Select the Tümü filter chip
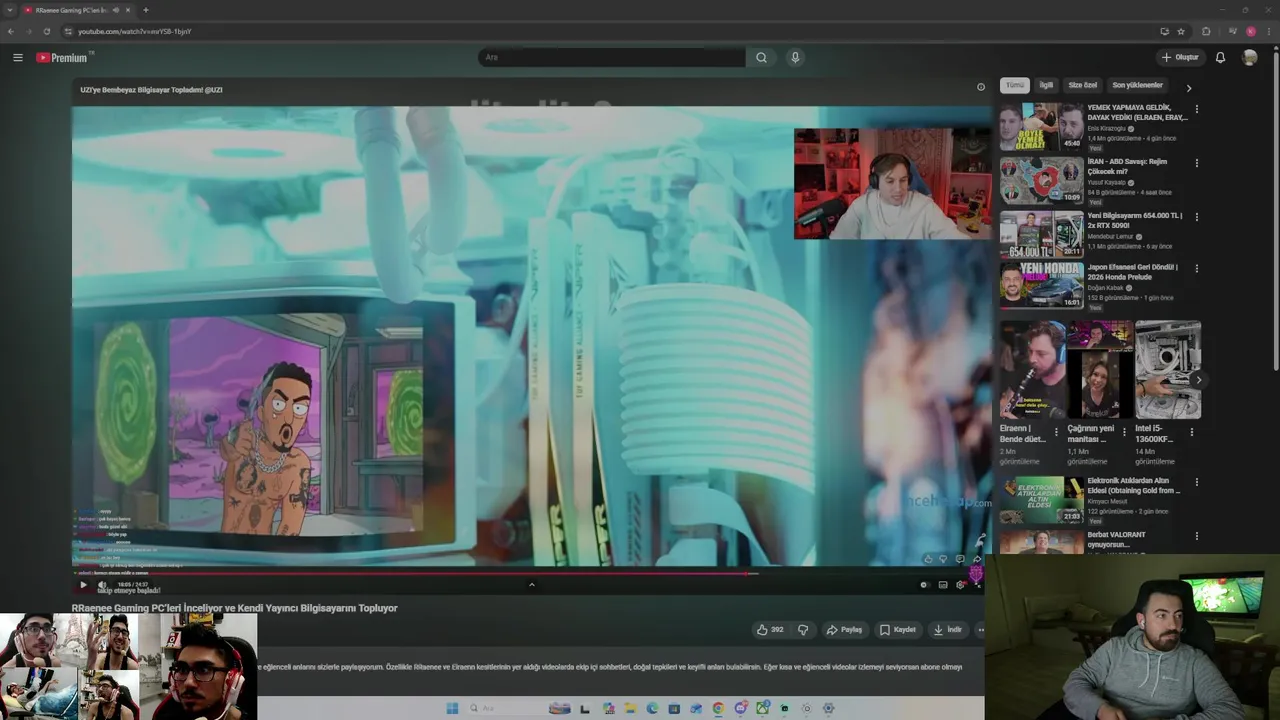This screenshot has height=720, width=1280. [x=1015, y=85]
